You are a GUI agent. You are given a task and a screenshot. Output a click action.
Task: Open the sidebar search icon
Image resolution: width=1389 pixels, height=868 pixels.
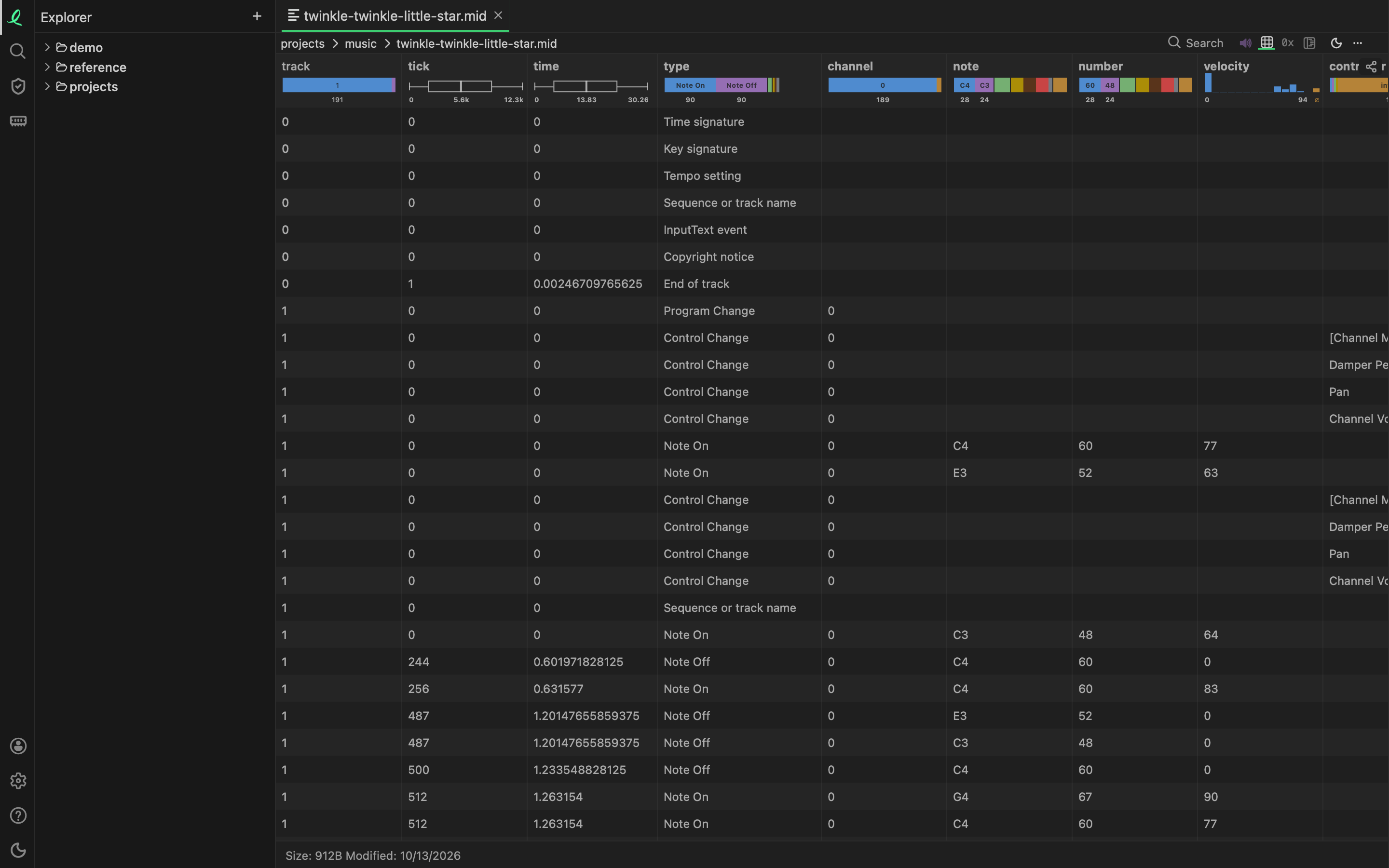[x=18, y=52]
